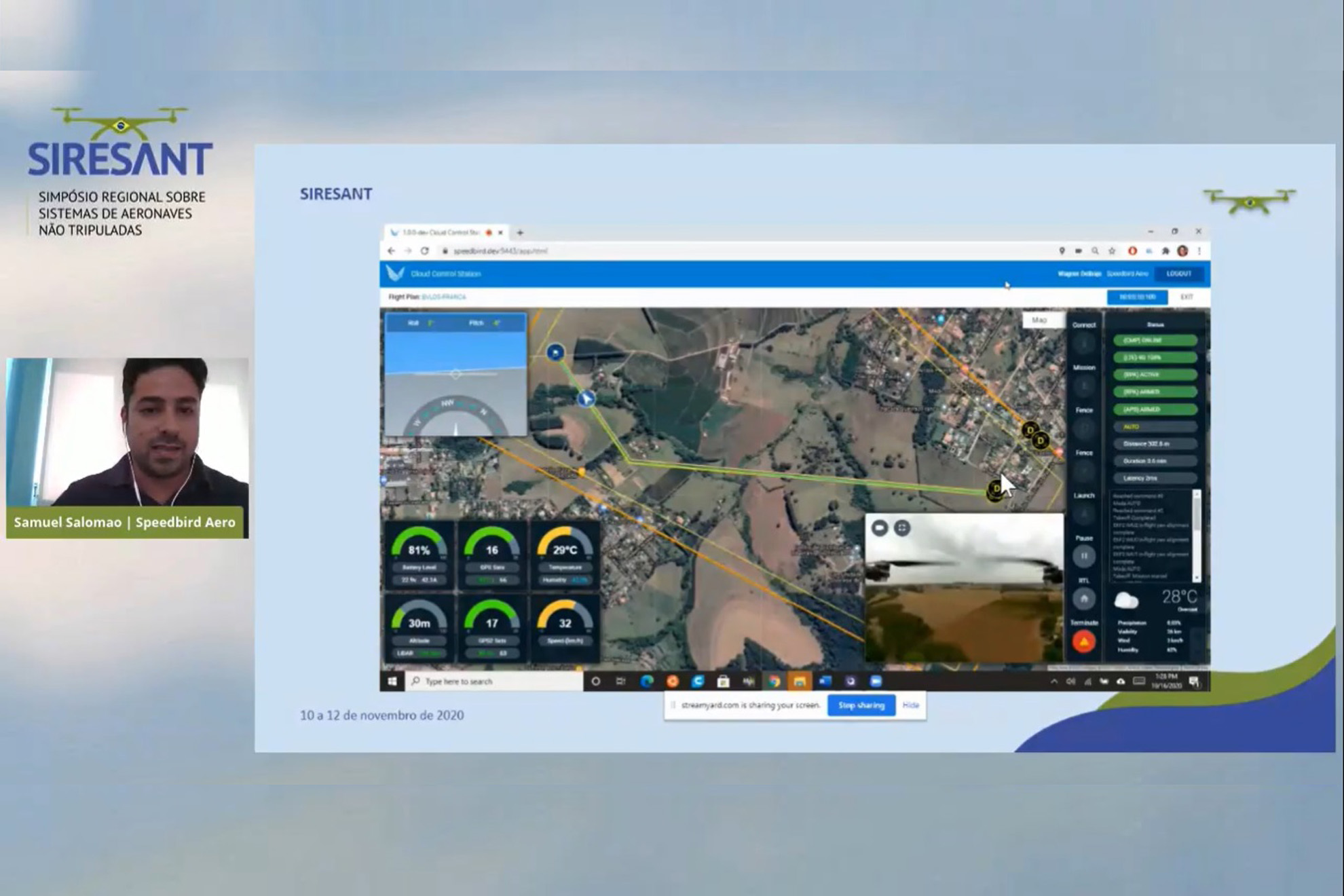Open Zoom from the taskbar
The width and height of the screenshot is (1344, 896).
tap(876, 681)
